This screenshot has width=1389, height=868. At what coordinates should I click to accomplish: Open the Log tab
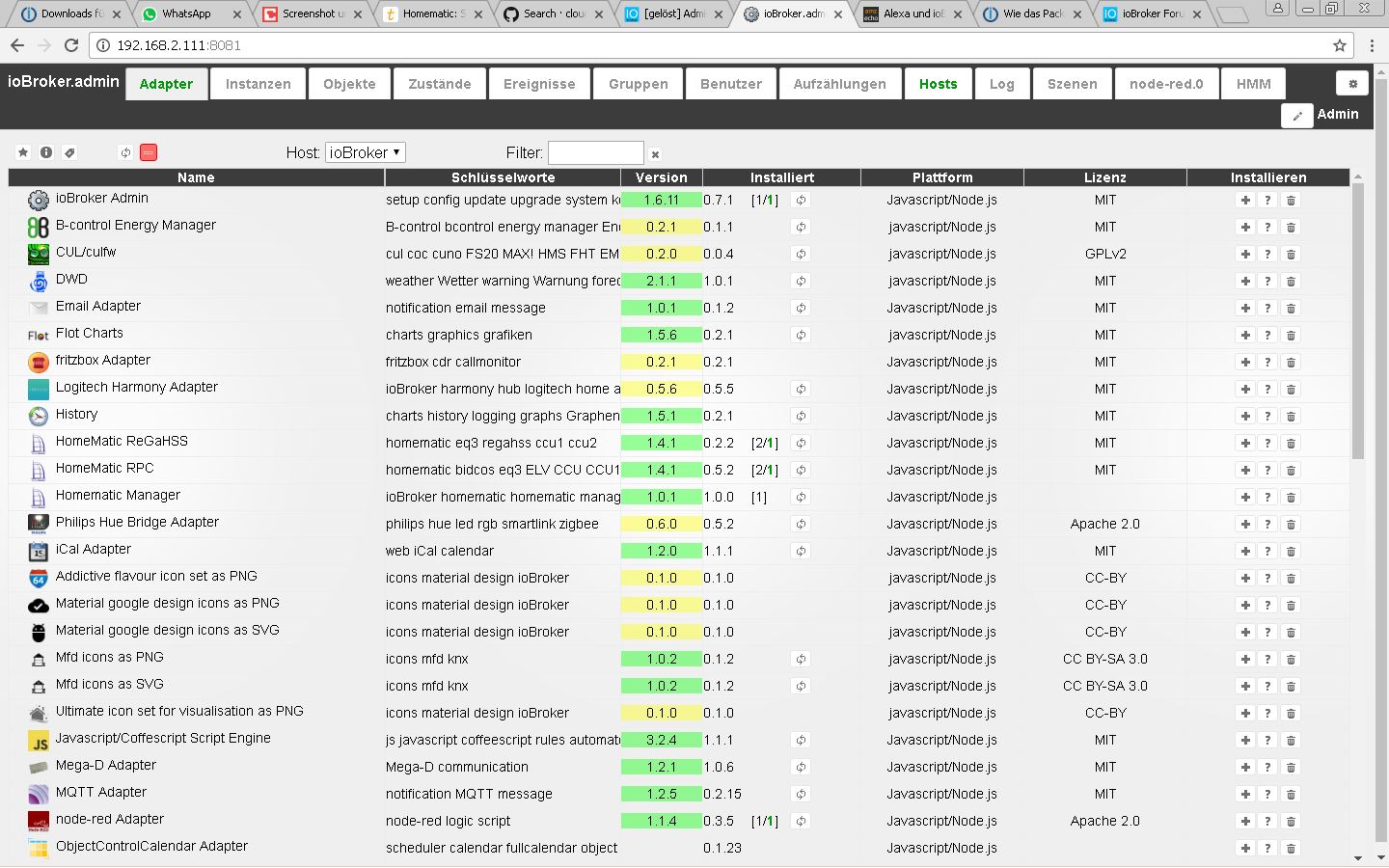point(1001,84)
